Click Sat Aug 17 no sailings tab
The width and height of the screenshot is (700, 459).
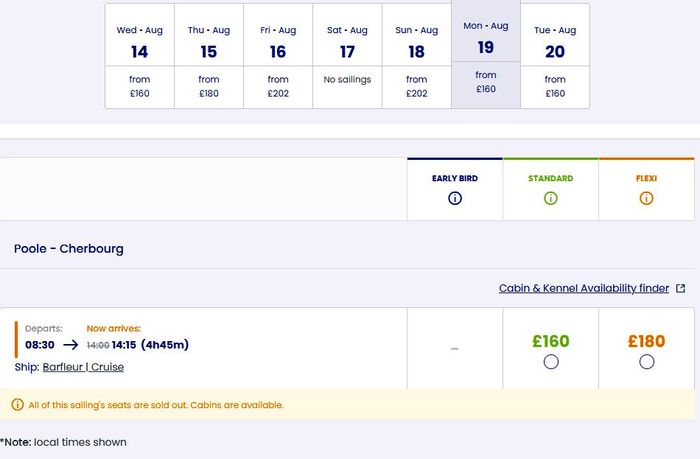click(x=347, y=56)
